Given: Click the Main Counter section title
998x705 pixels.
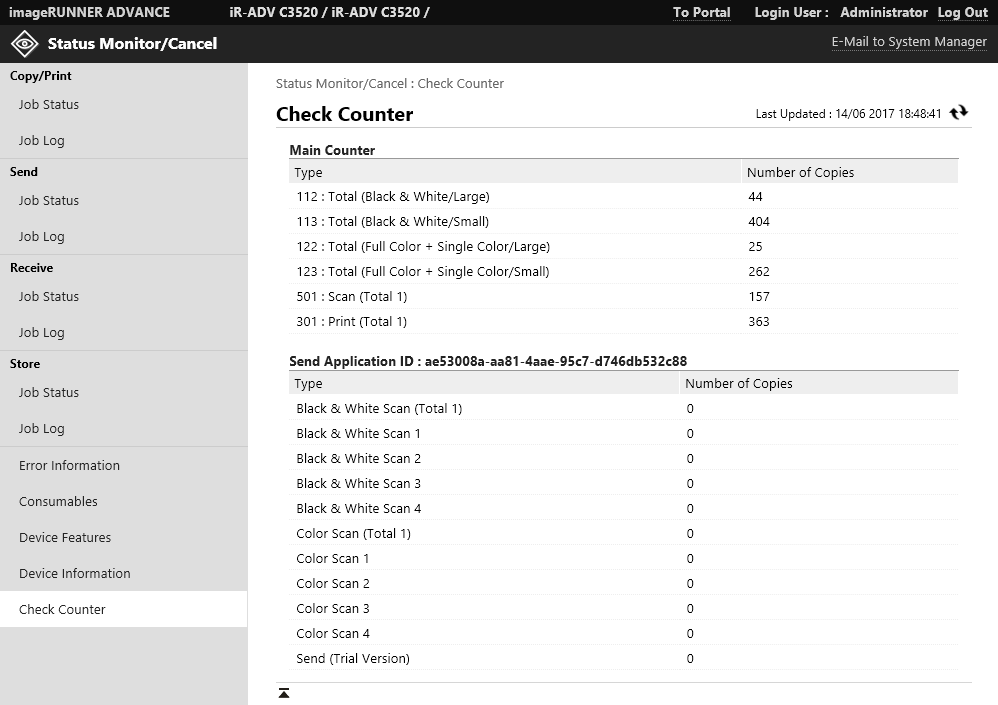Looking at the screenshot, I should [332, 150].
